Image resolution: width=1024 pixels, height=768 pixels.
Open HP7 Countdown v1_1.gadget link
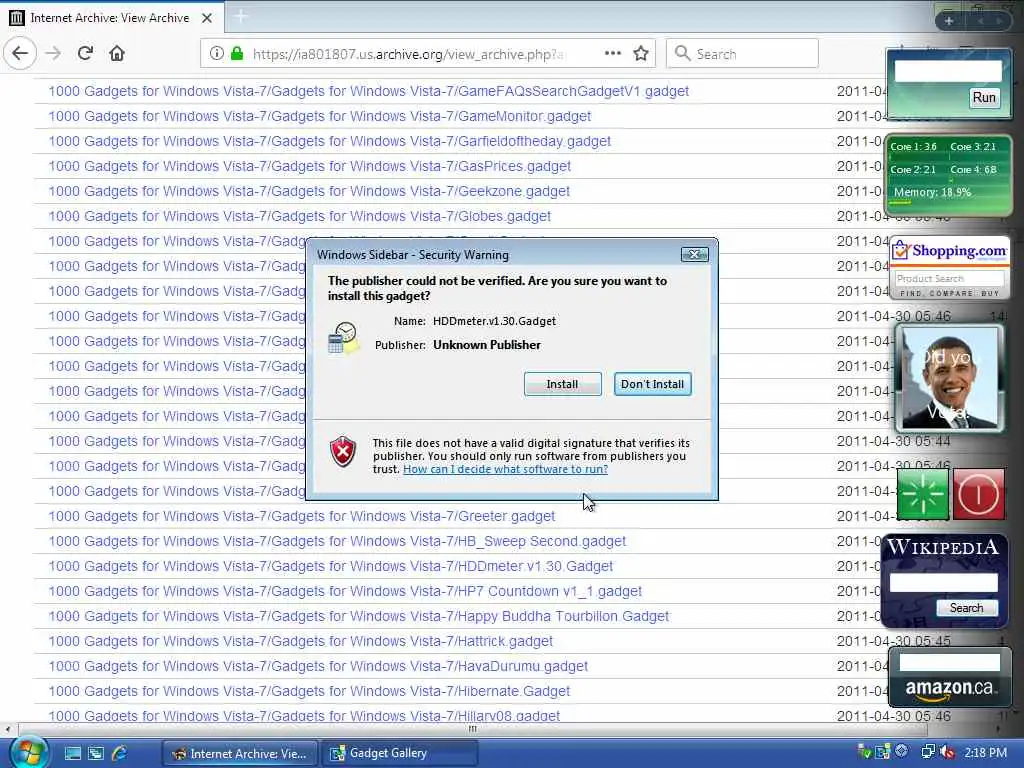[345, 592]
